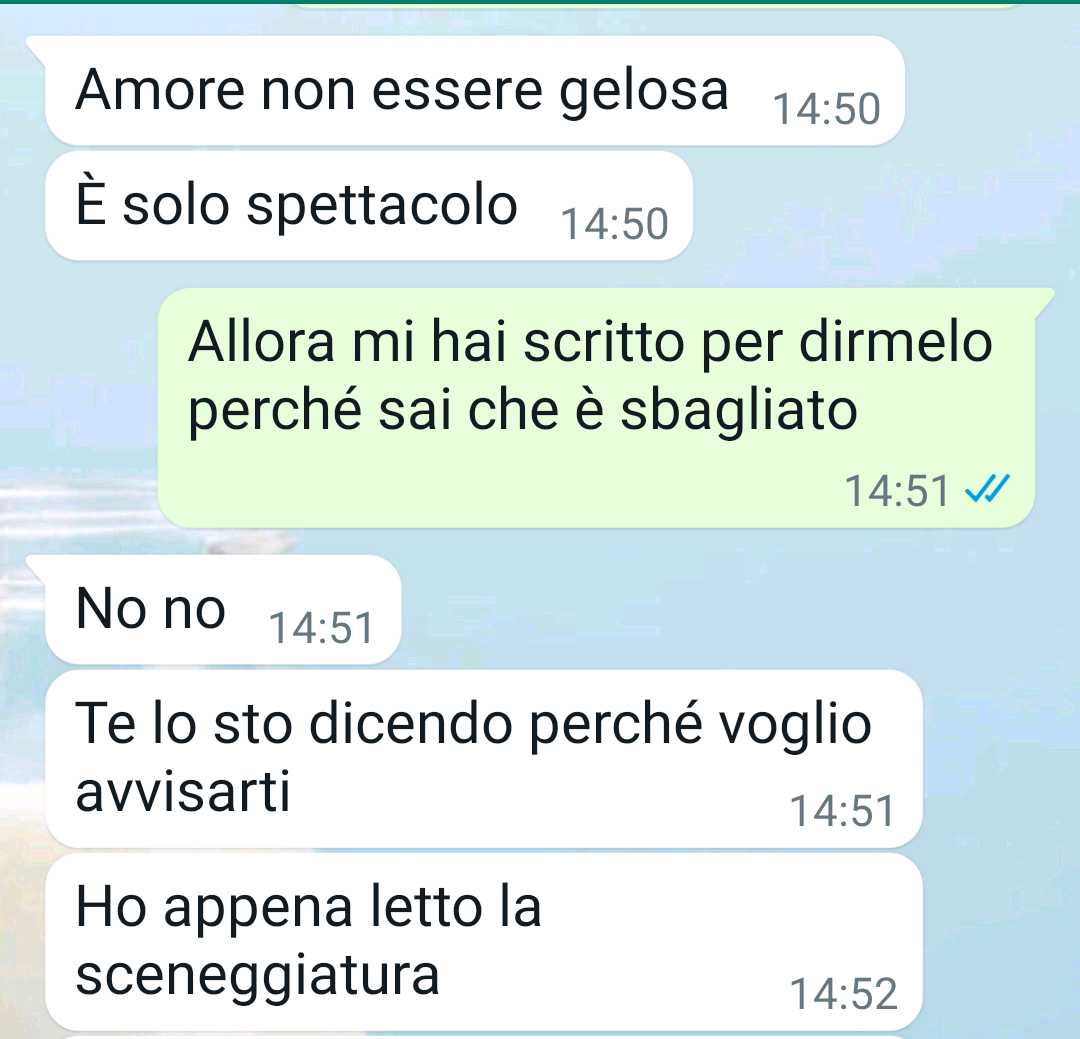This screenshot has height=1039, width=1080.
Task: Click the word "sbagliato" in the green message
Action: (x=739, y=412)
